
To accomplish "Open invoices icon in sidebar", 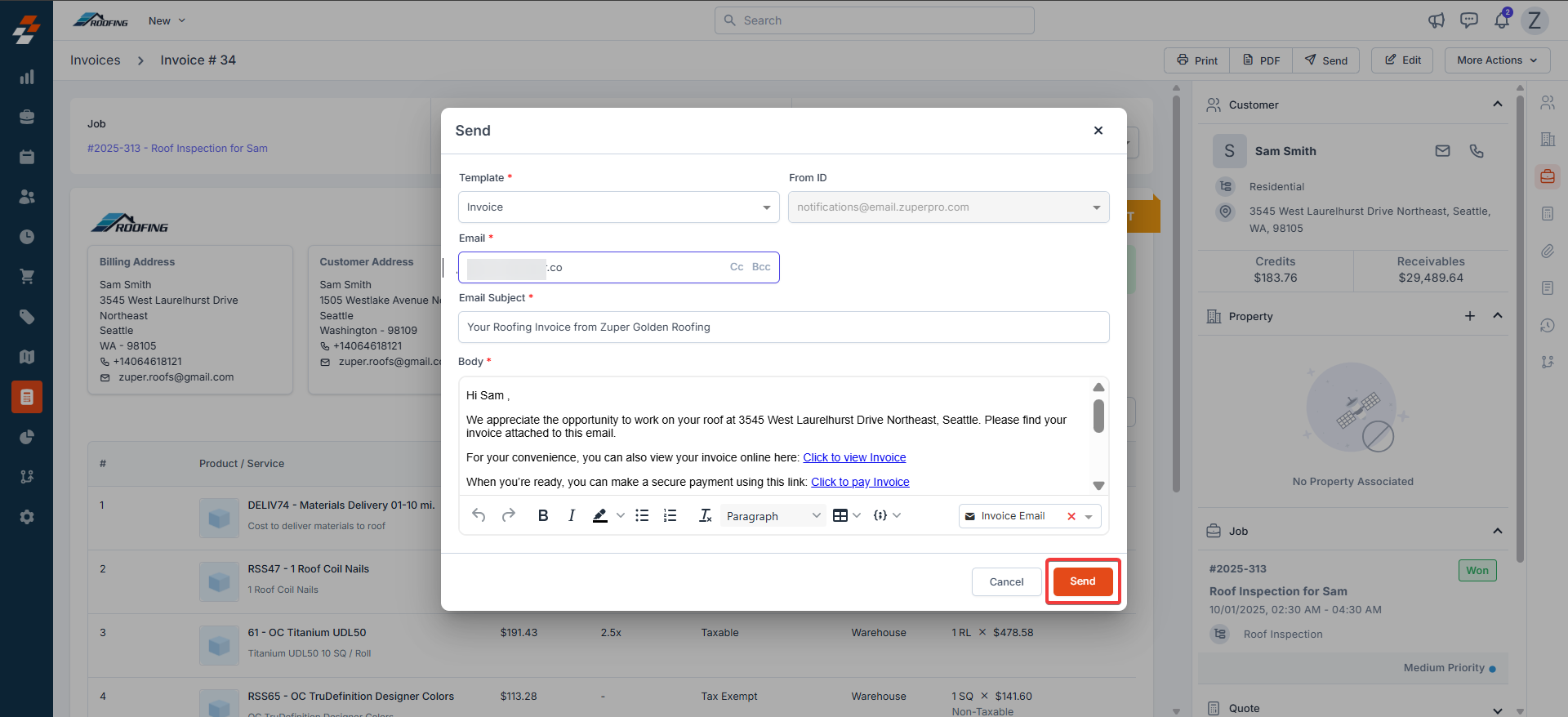I will 27,397.
